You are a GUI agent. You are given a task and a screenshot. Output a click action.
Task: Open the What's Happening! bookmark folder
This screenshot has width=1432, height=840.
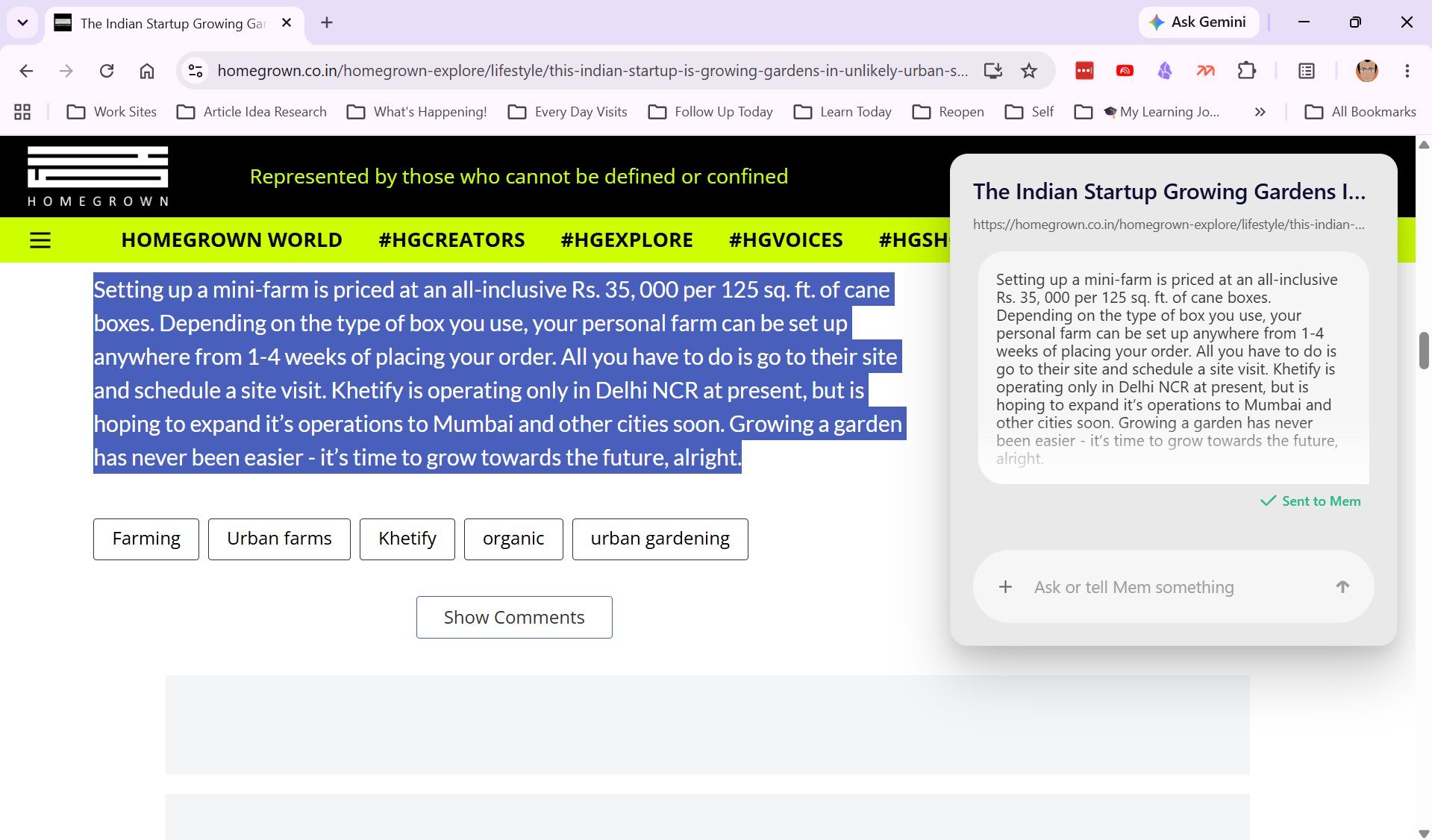(x=417, y=112)
